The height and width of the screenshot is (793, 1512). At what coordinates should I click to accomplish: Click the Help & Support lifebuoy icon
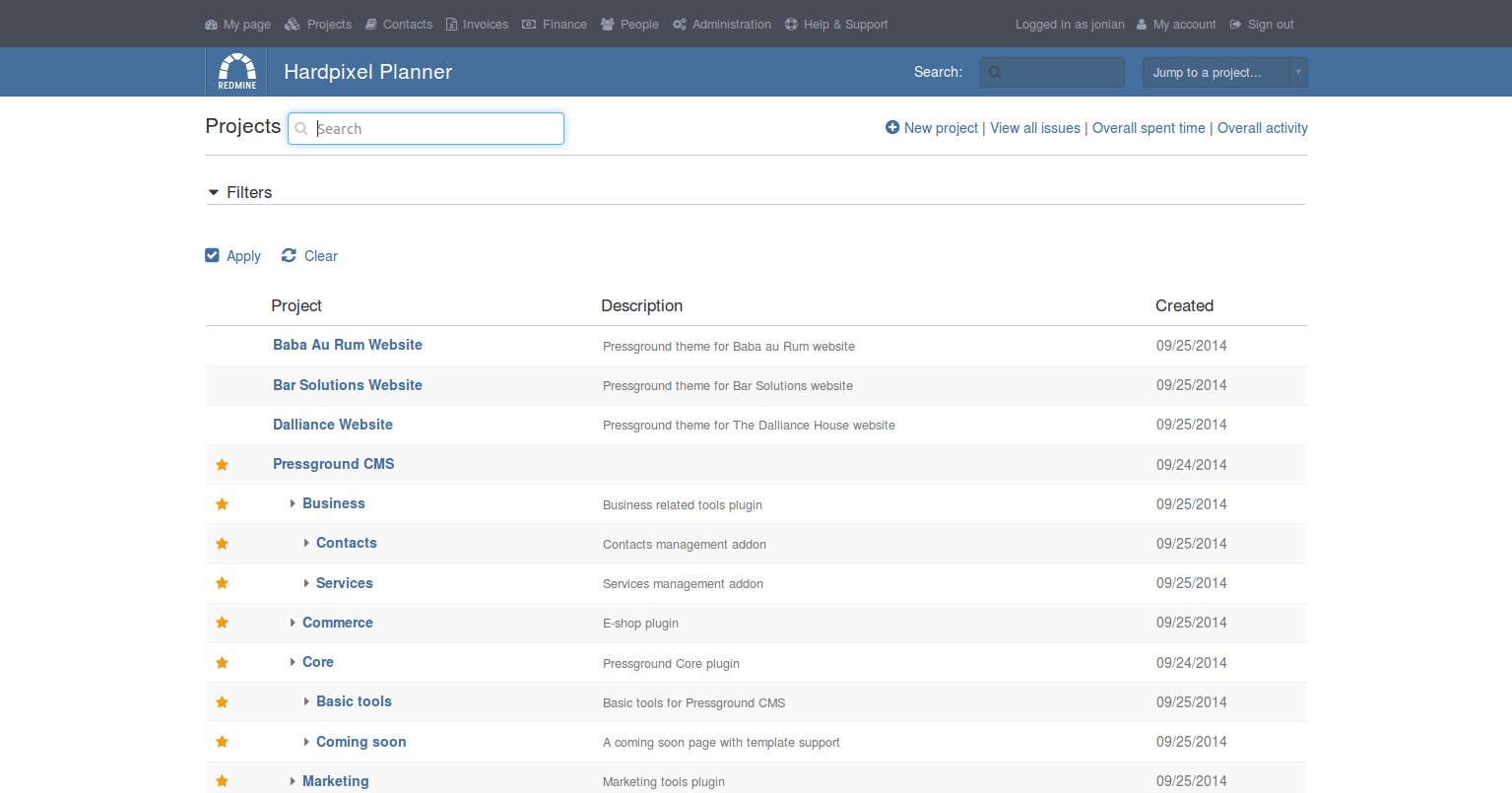pos(791,25)
